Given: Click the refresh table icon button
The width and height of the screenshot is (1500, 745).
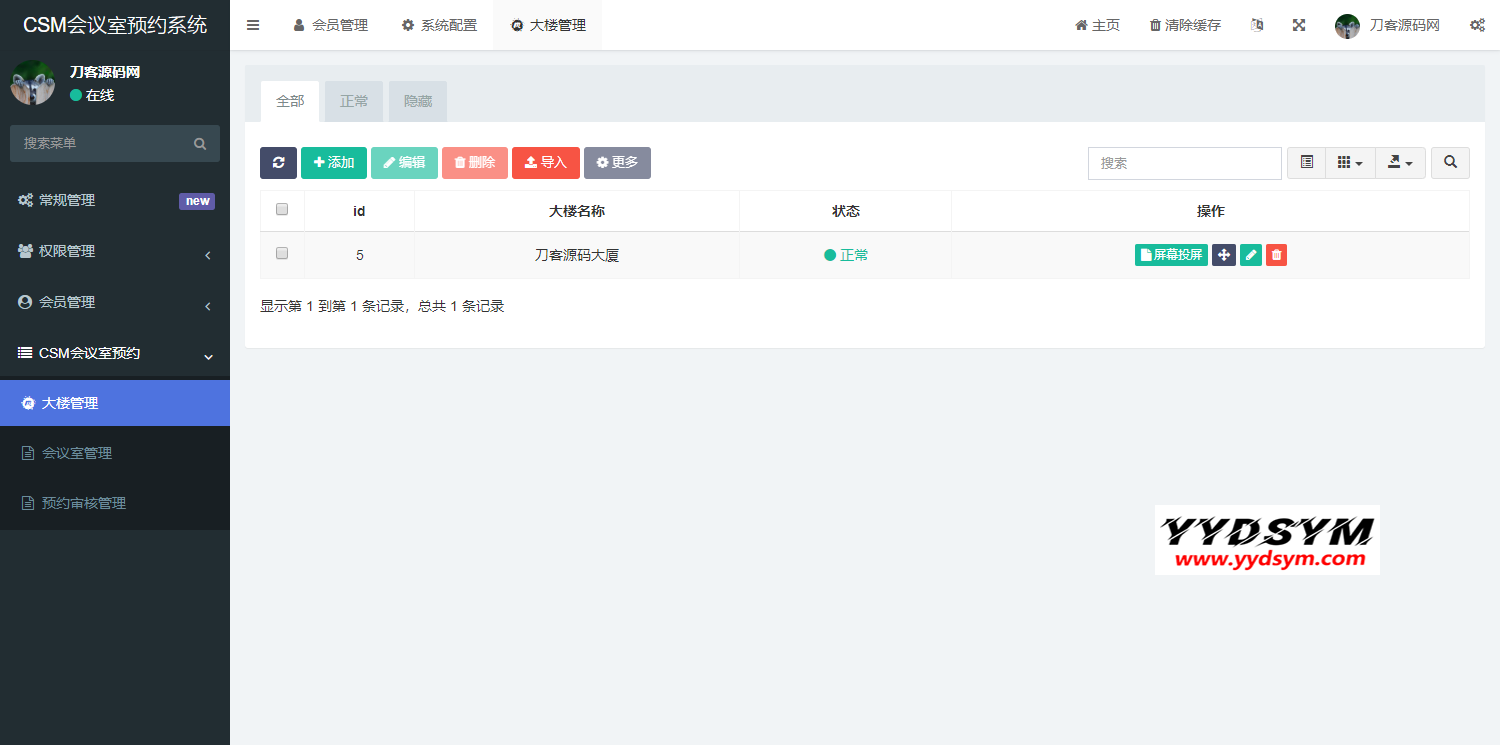Looking at the screenshot, I should [x=278, y=163].
